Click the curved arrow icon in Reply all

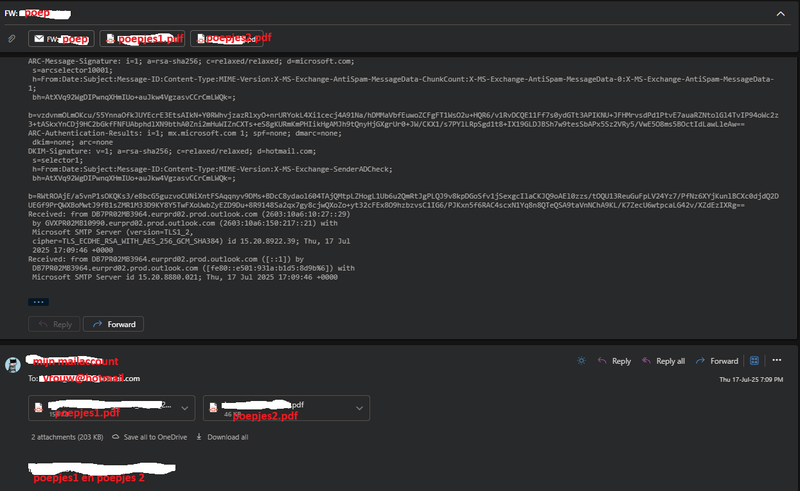pos(646,361)
